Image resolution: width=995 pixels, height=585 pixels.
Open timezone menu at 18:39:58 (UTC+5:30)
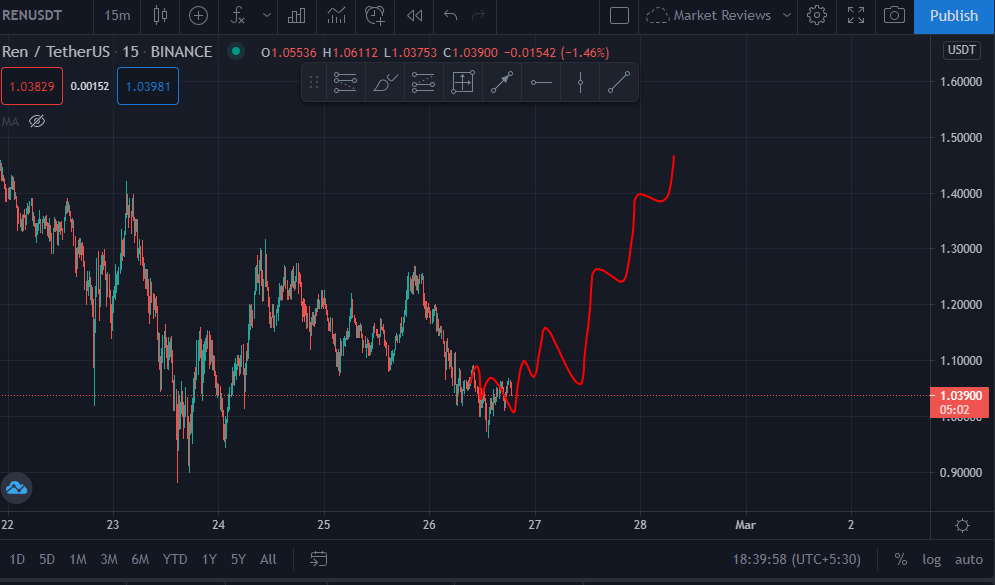(x=796, y=559)
